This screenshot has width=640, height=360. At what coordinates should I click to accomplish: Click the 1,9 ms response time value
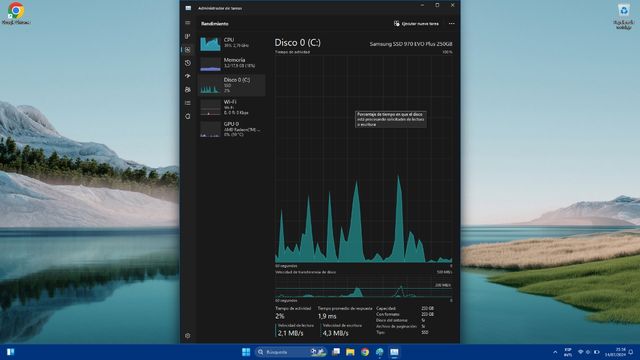point(327,316)
